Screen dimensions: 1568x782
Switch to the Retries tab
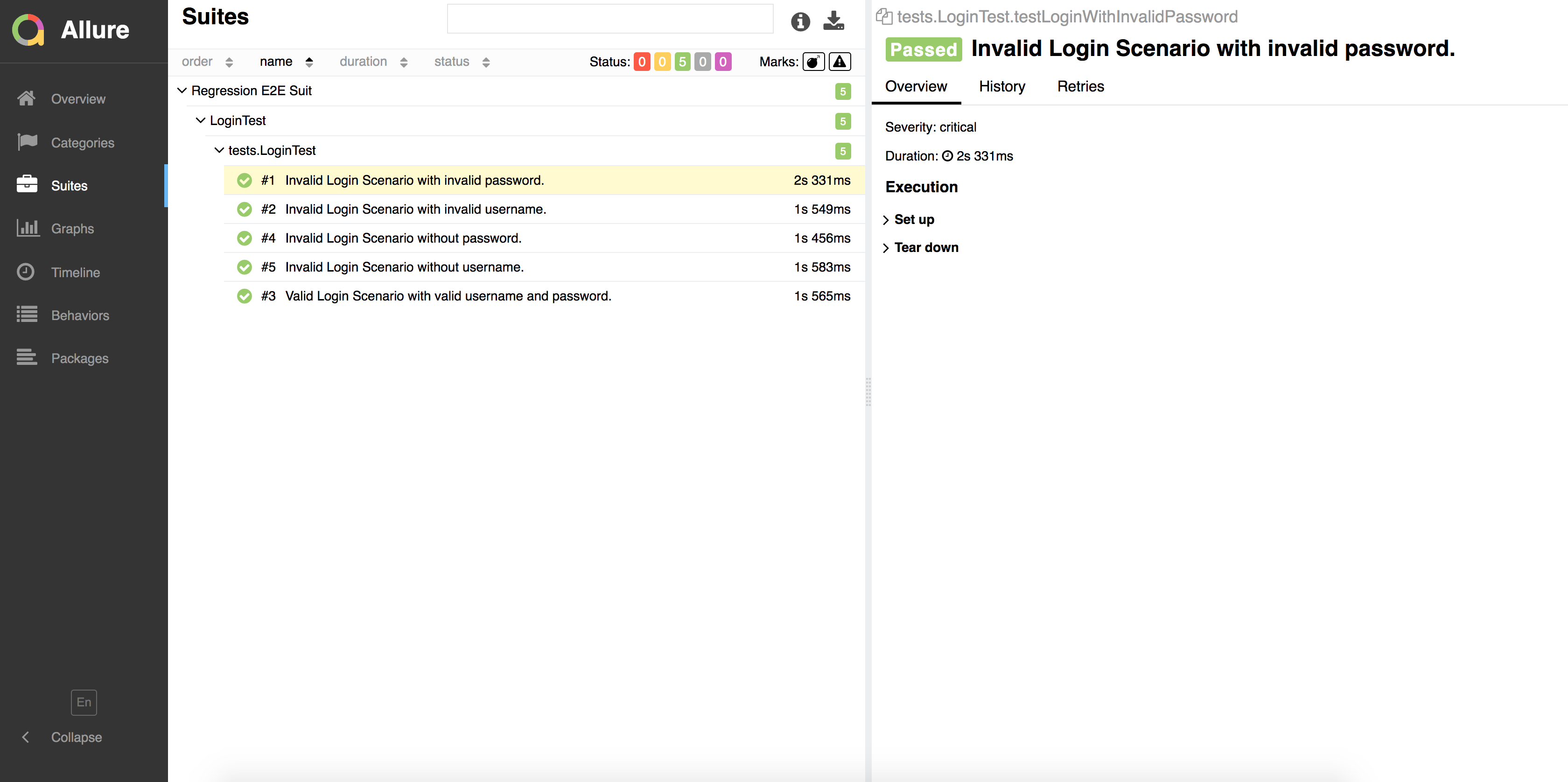1080,86
